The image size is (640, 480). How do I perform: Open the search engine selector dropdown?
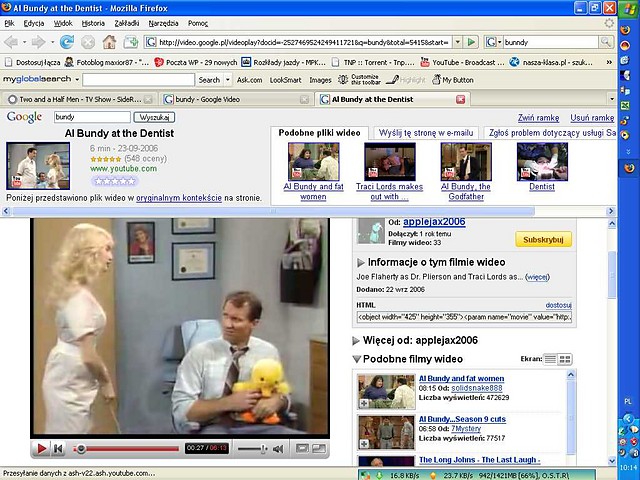(x=500, y=42)
